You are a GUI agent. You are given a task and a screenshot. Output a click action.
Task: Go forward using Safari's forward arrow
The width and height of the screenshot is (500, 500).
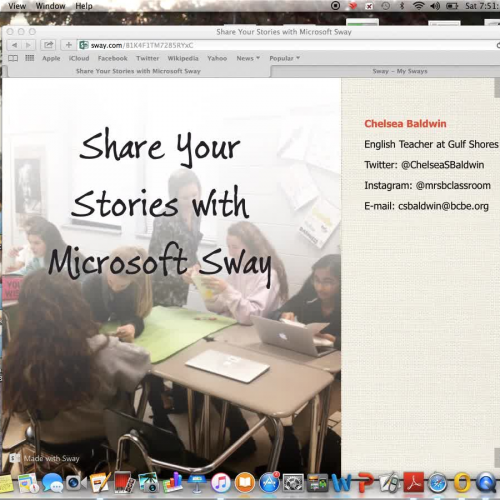29,45
